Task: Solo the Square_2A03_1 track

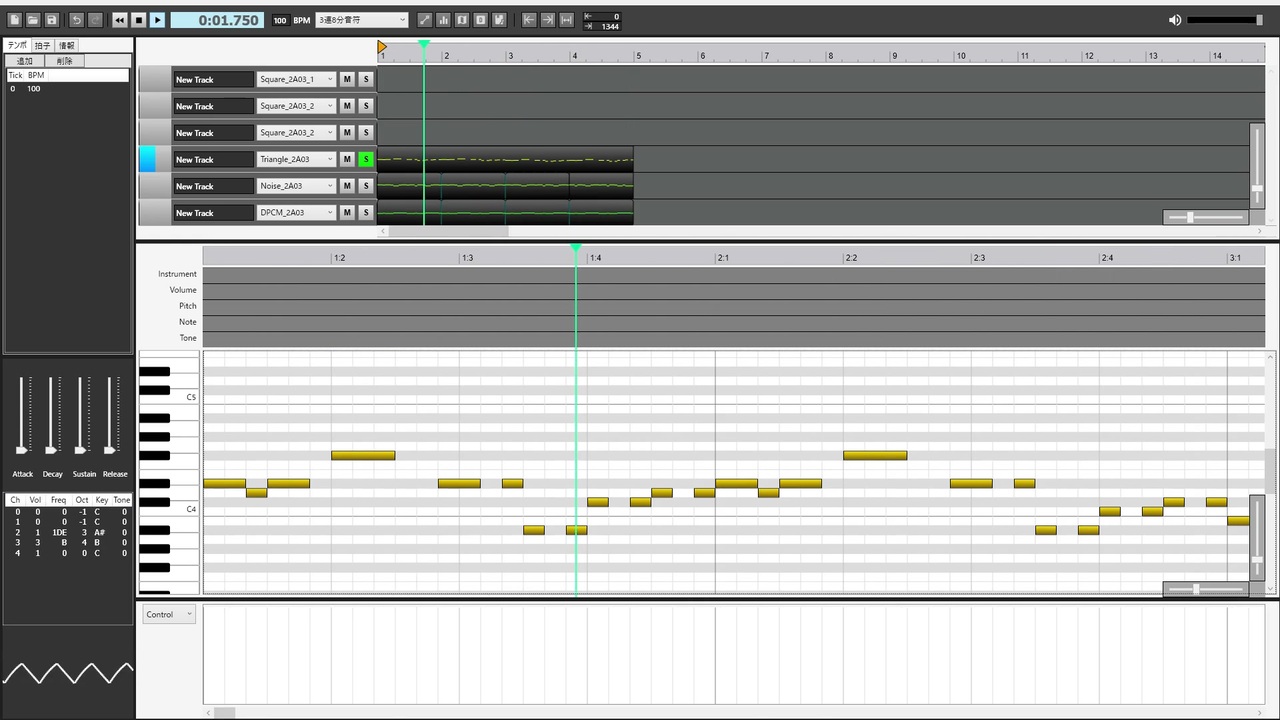Action: (x=366, y=79)
